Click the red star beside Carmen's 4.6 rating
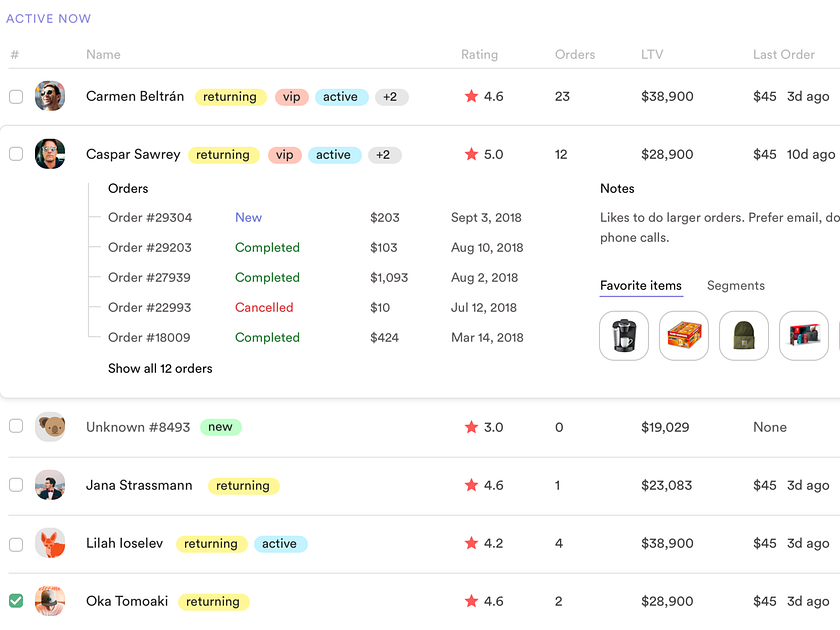Viewport: 840px width, 630px height. coord(471,97)
